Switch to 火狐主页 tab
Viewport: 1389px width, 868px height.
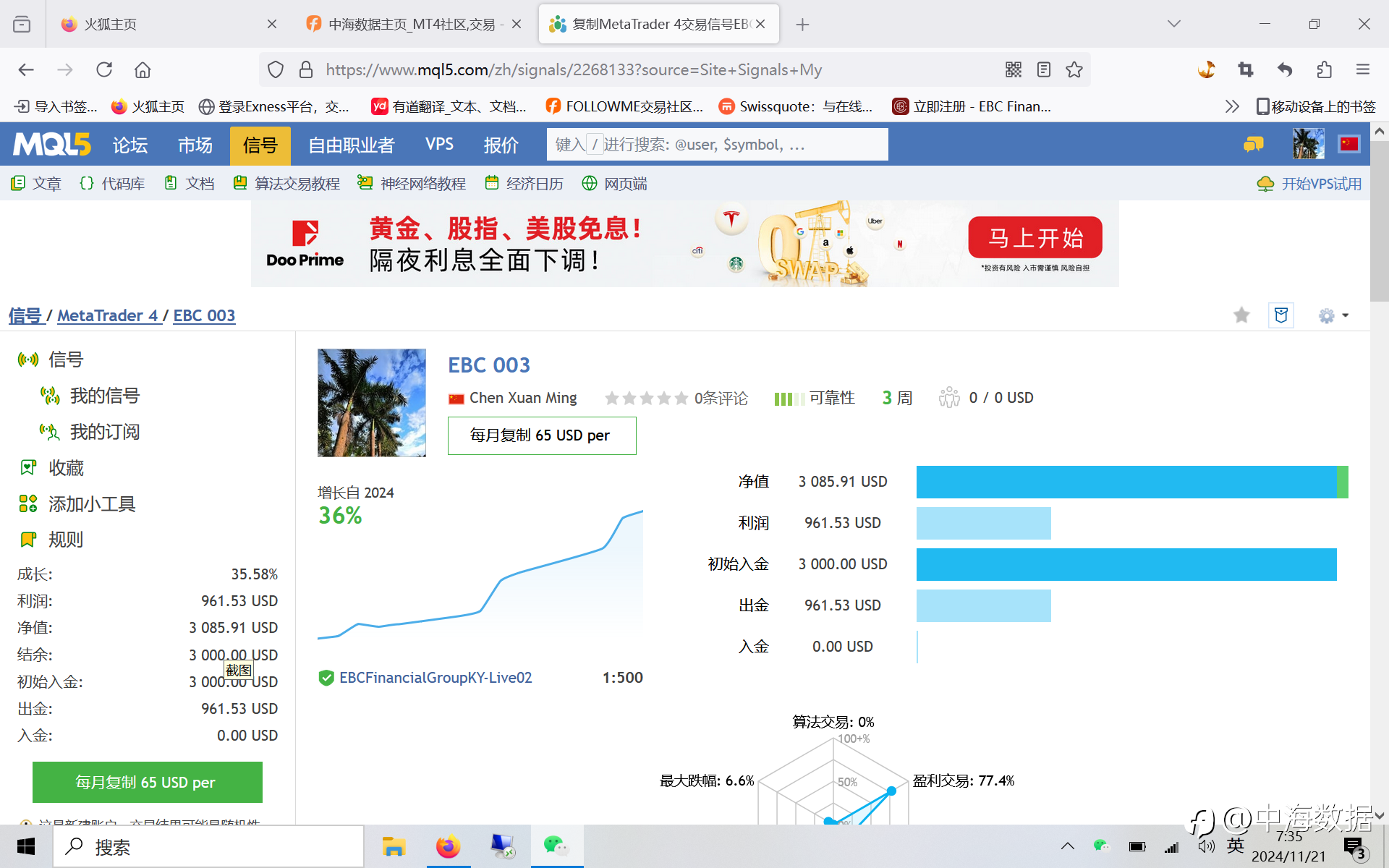[168, 24]
